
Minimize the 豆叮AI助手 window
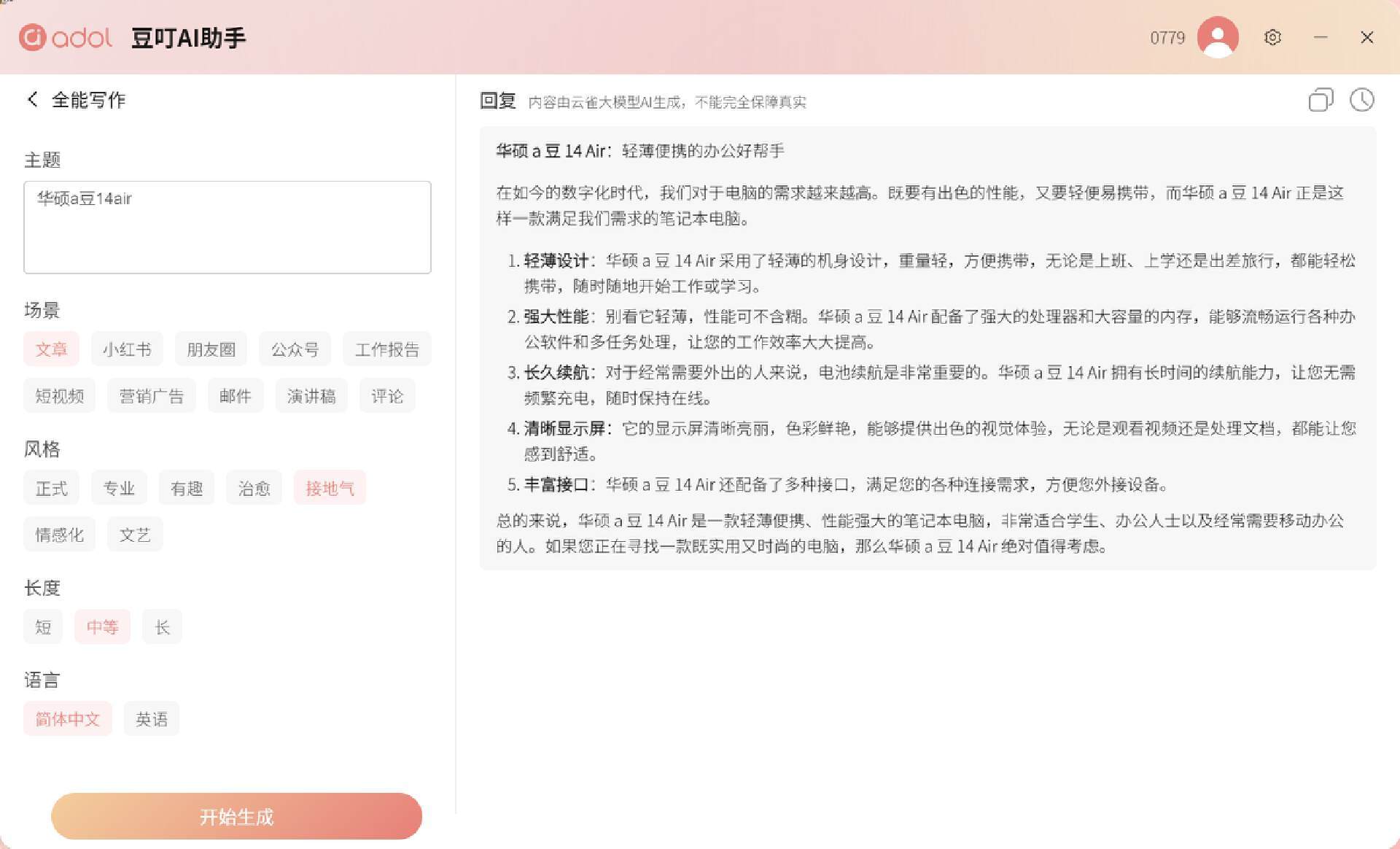(x=1321, y=37)
